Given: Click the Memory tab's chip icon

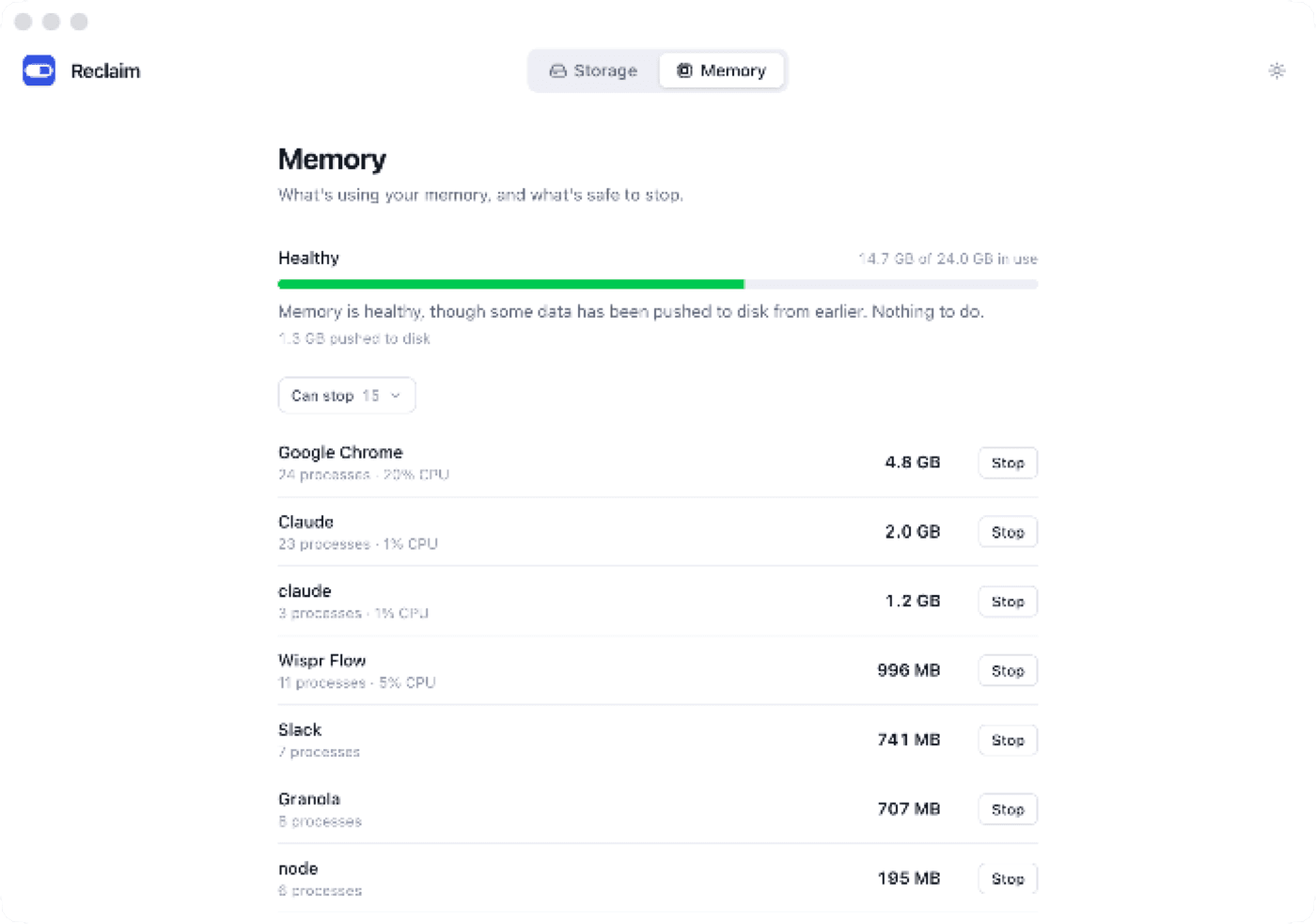Looking at the screenshot, I should tap(684, 70).
